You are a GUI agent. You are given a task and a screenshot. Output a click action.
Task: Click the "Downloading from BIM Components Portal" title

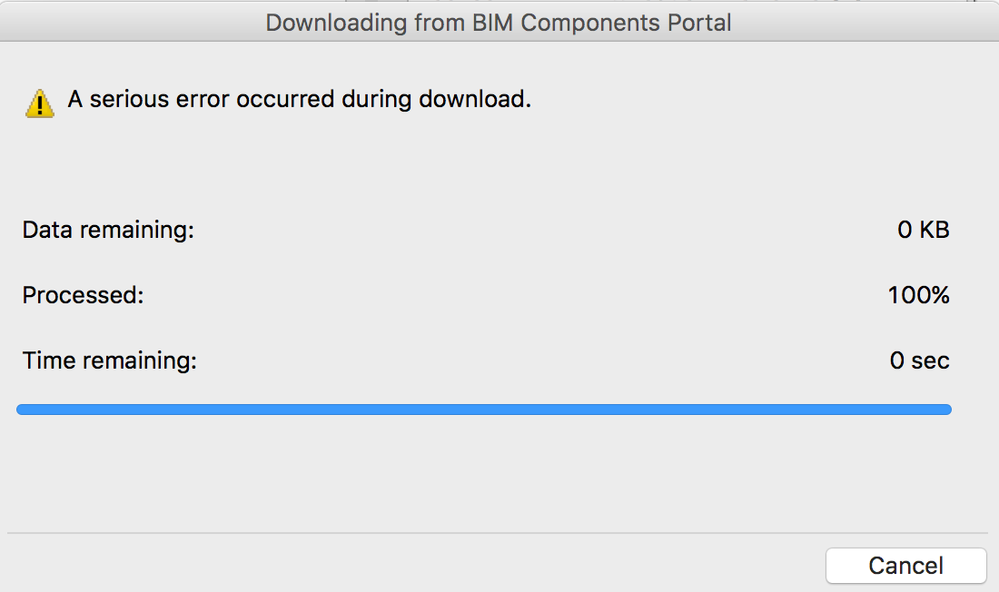[498, 22]
